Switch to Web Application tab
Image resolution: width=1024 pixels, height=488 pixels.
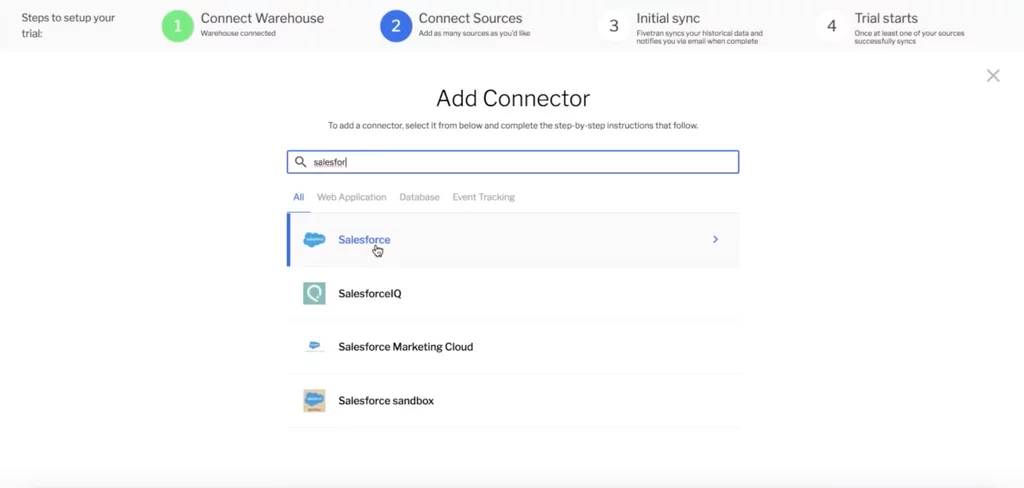[x=351, y=197]
